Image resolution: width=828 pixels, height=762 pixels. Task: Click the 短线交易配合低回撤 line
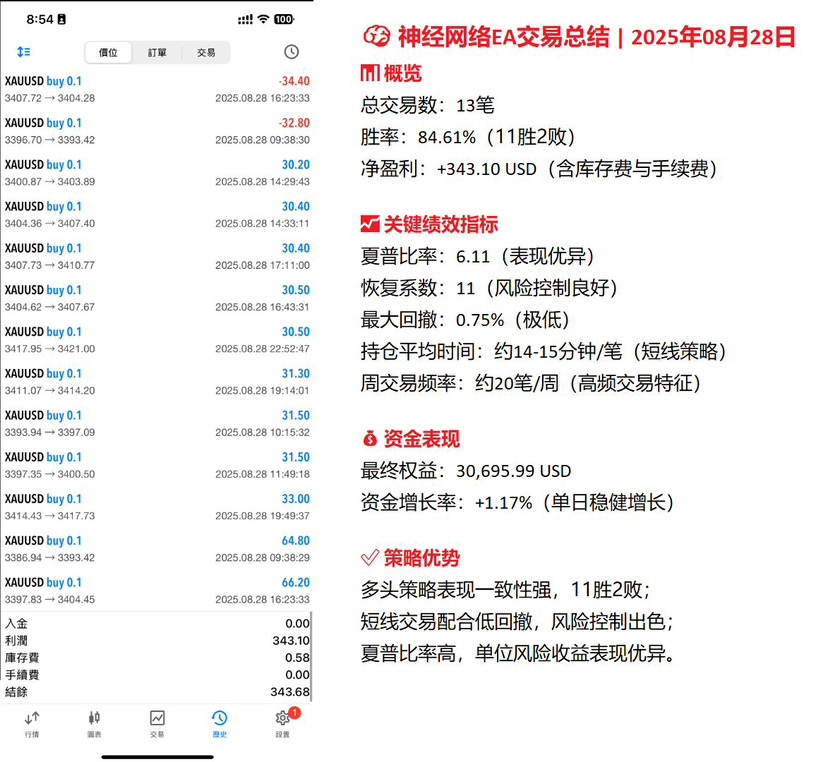(517, 622)
